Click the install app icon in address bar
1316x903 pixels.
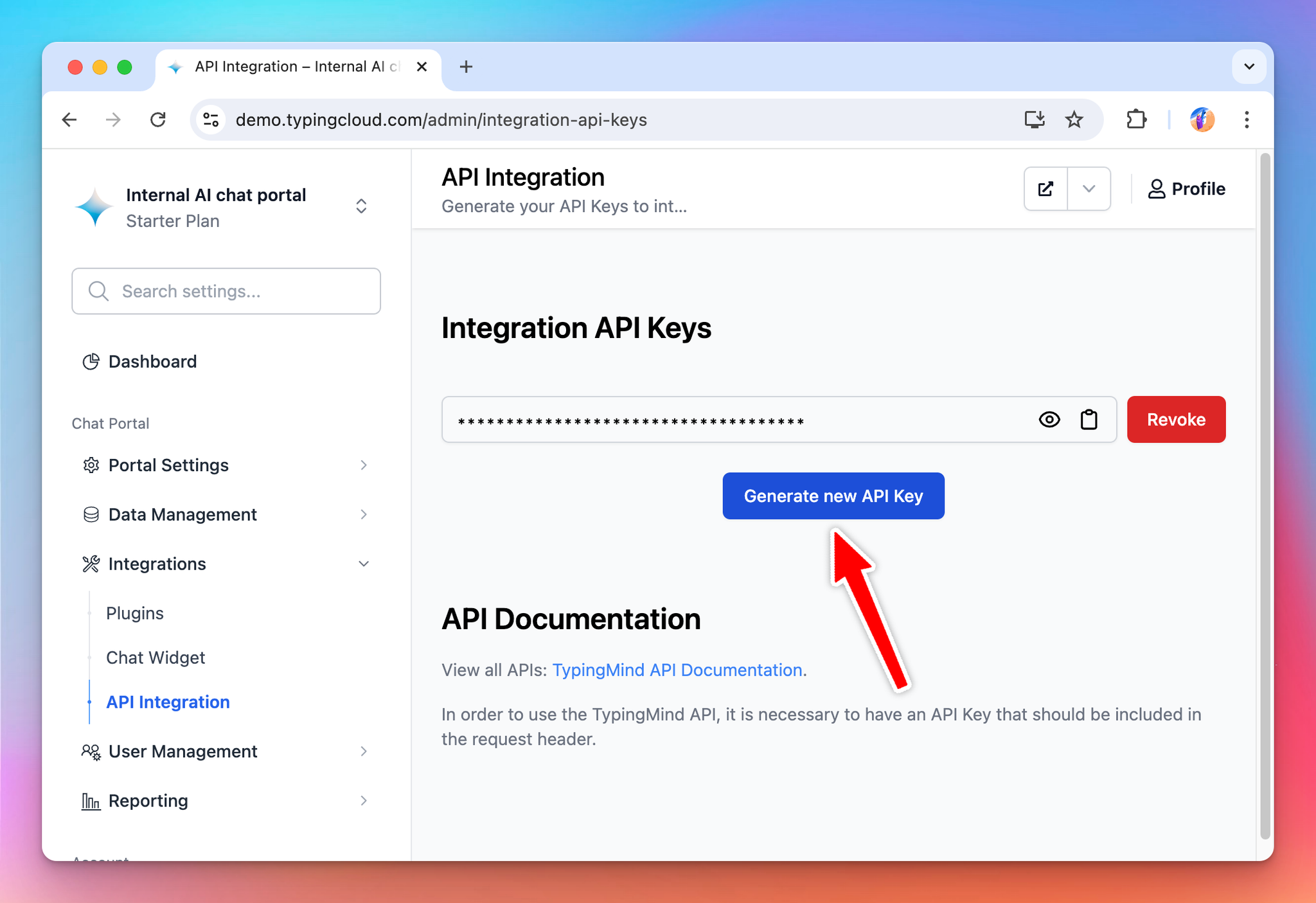(x=1034, y=120)
